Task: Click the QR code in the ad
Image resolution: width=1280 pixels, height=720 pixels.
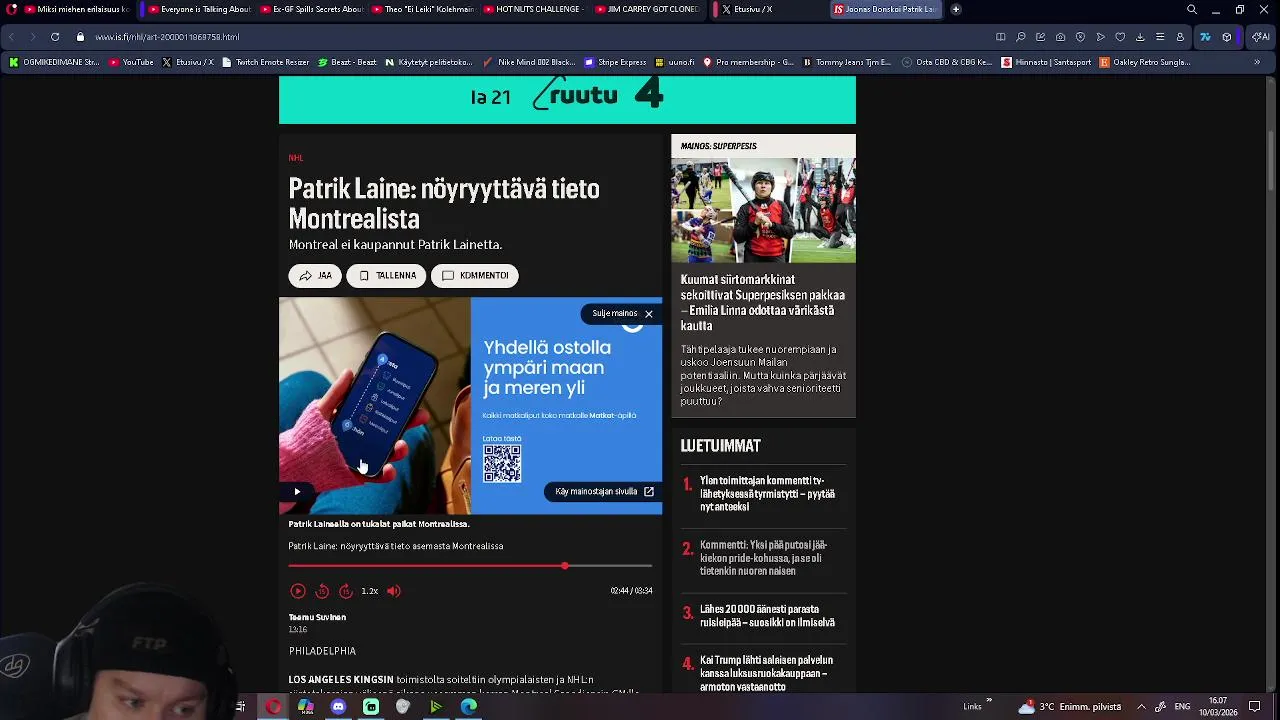Action: tap(502, 463)
